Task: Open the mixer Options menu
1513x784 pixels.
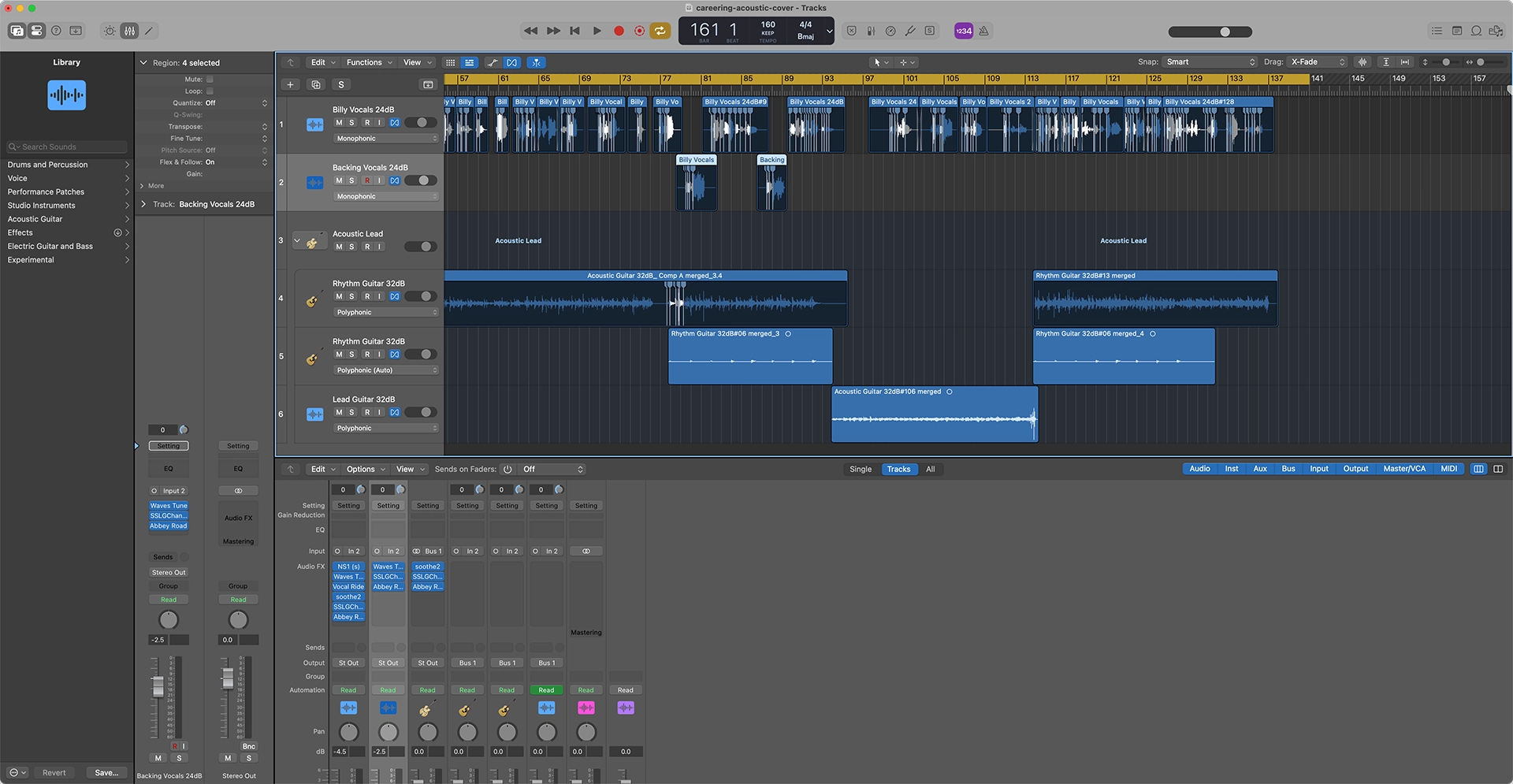Action: [x=366, y=469]
